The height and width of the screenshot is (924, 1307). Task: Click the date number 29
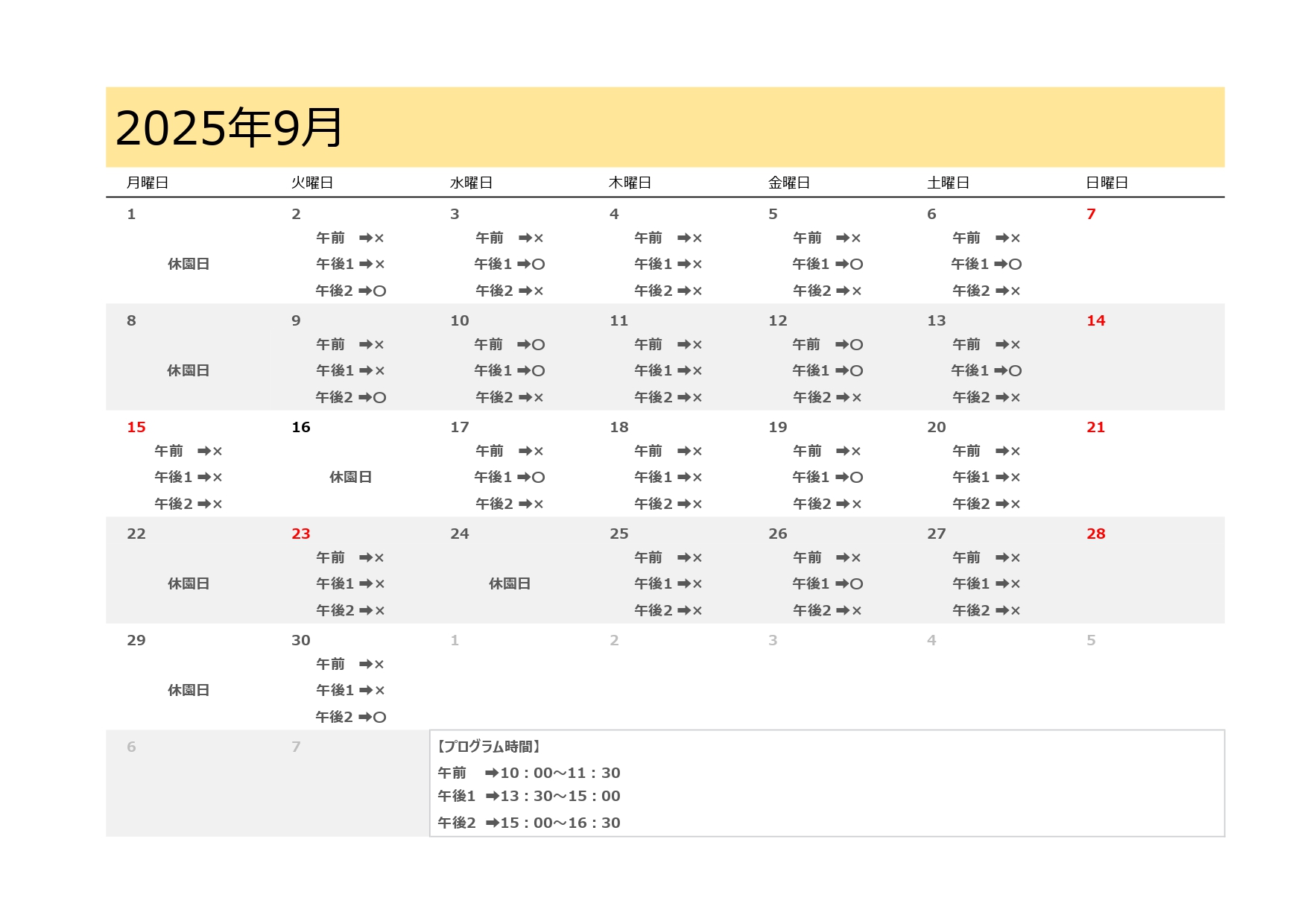(x=136, y=640)
